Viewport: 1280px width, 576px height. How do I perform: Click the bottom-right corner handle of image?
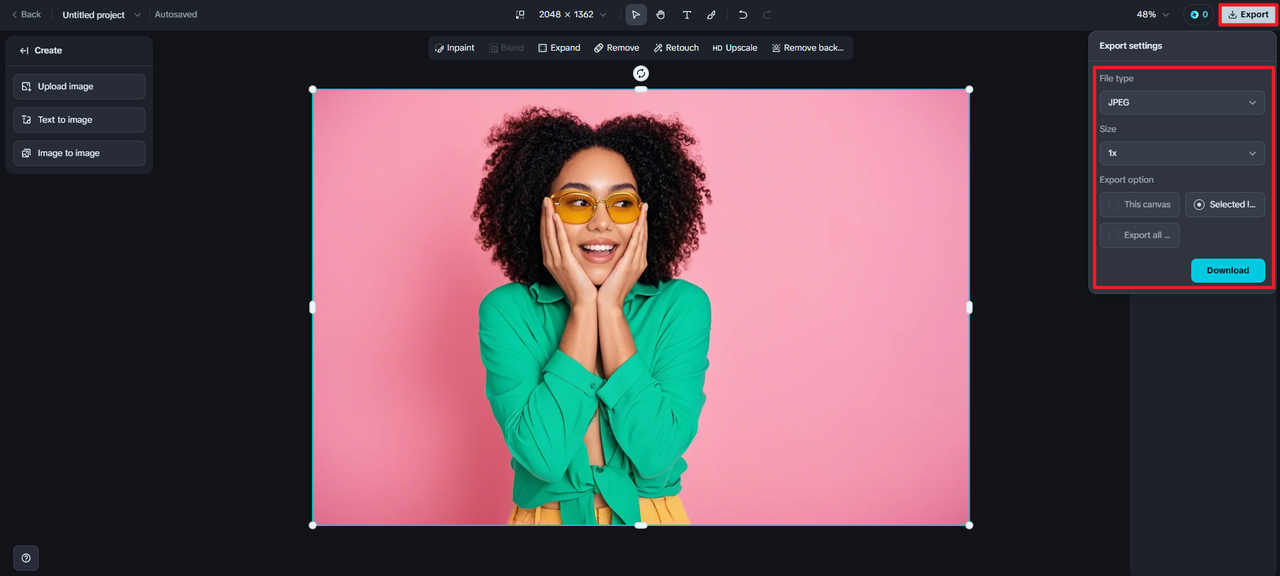click(969, 525)
